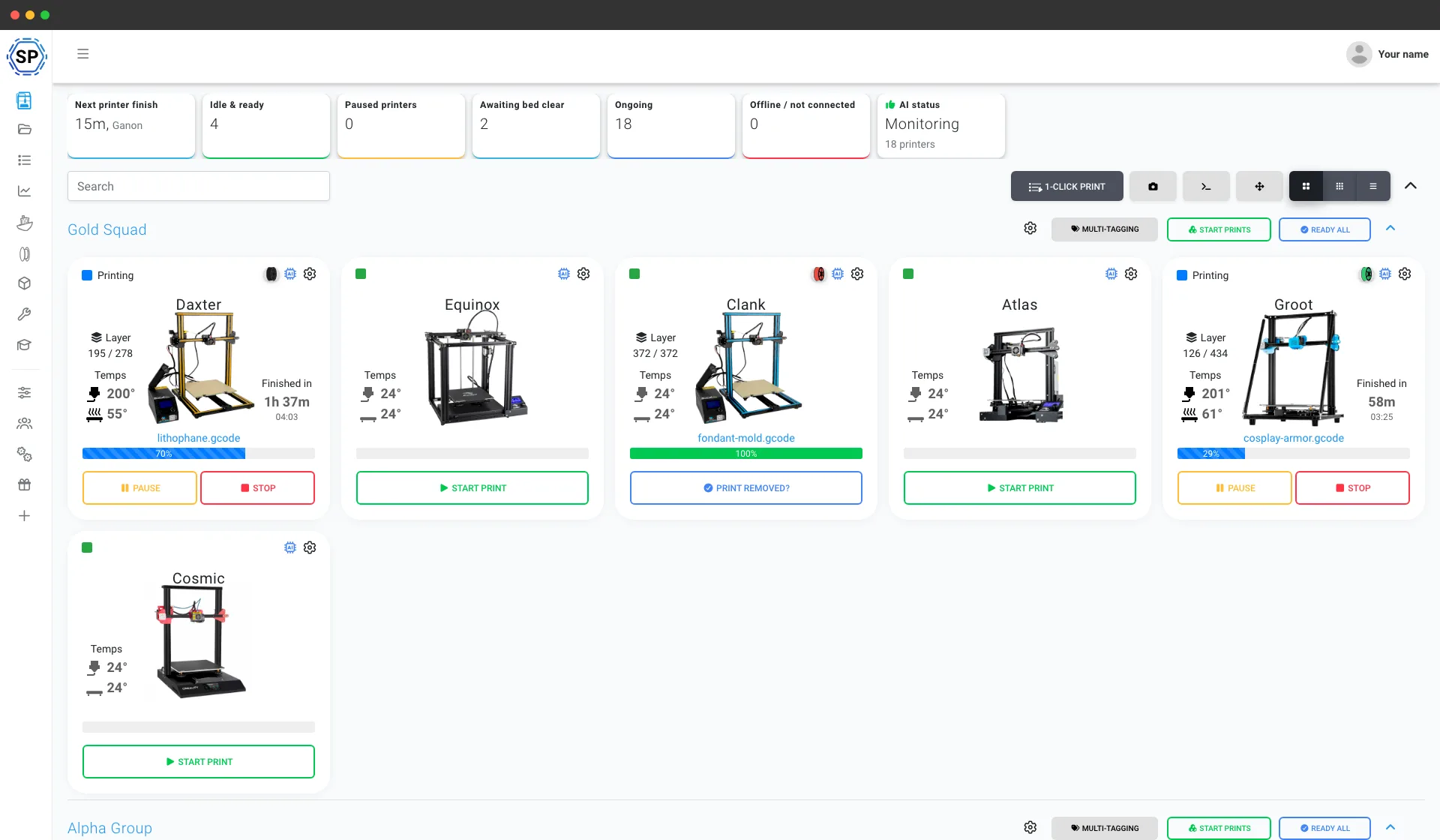Open the users sidebar icon
The height and width of the screenshot is (840, 1440).
pyautogui.click(x=25, y=424)
